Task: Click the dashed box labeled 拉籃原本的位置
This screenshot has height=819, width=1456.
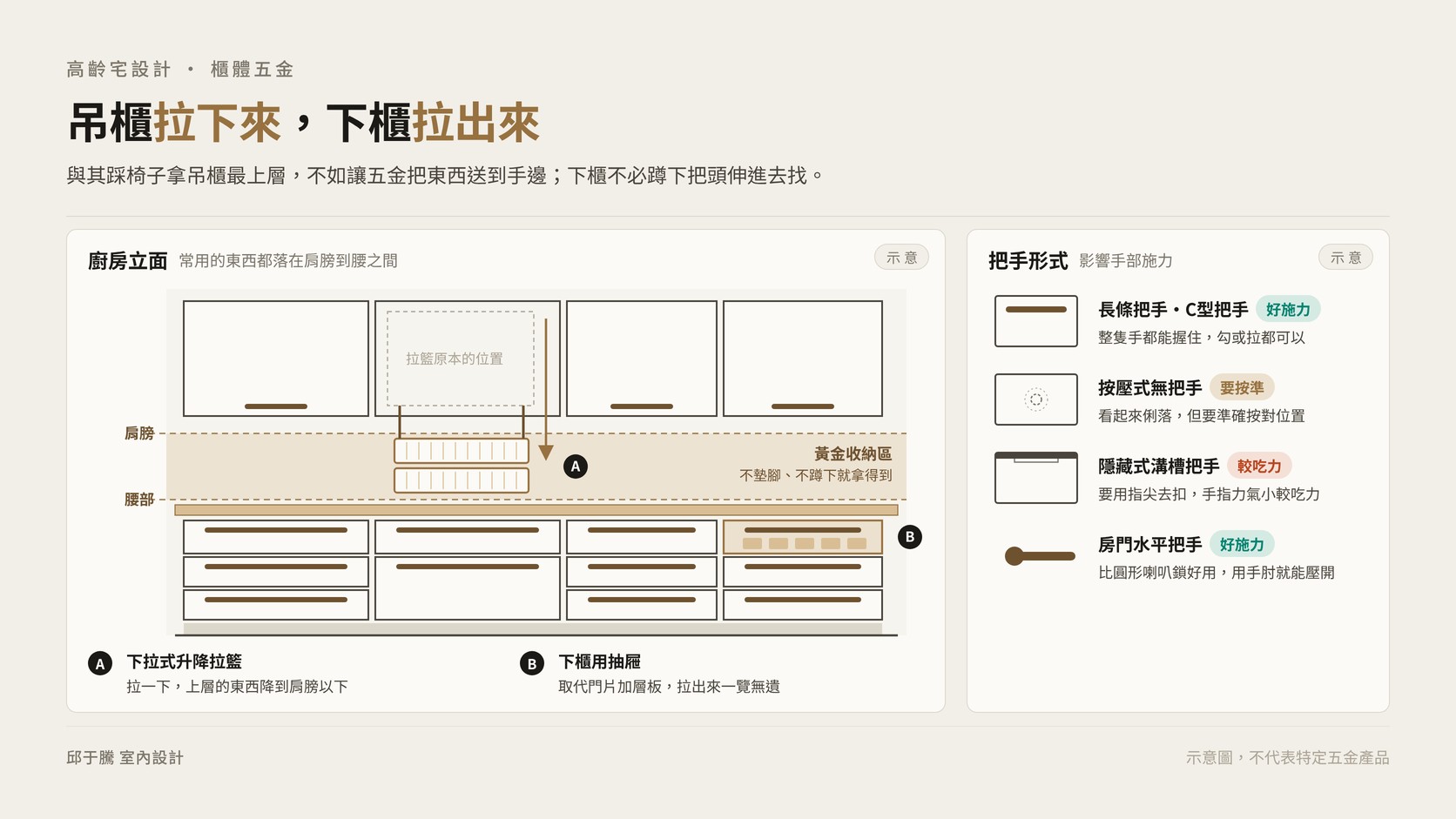Action: click(x=461, y=359)
